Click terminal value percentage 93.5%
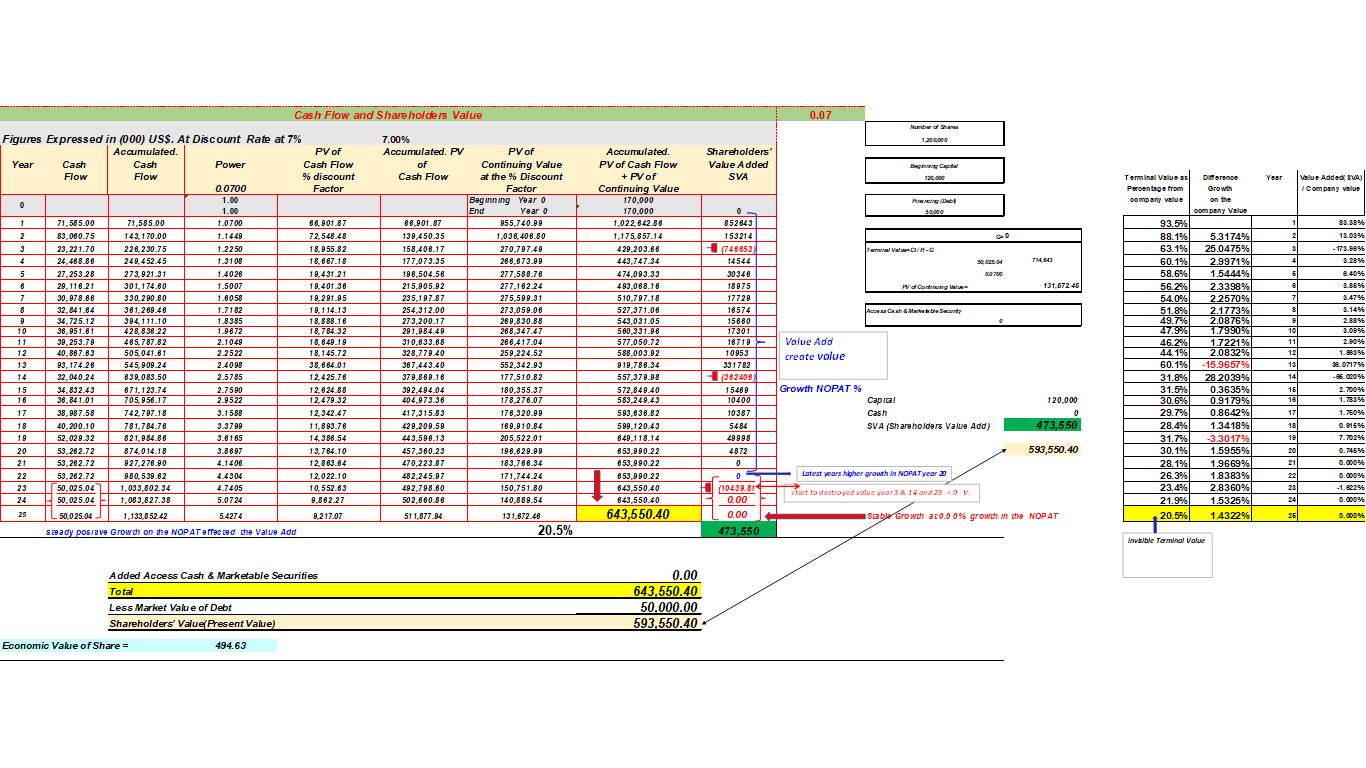This screenshot has height=768, width=1366. [x=1173, y=223]
